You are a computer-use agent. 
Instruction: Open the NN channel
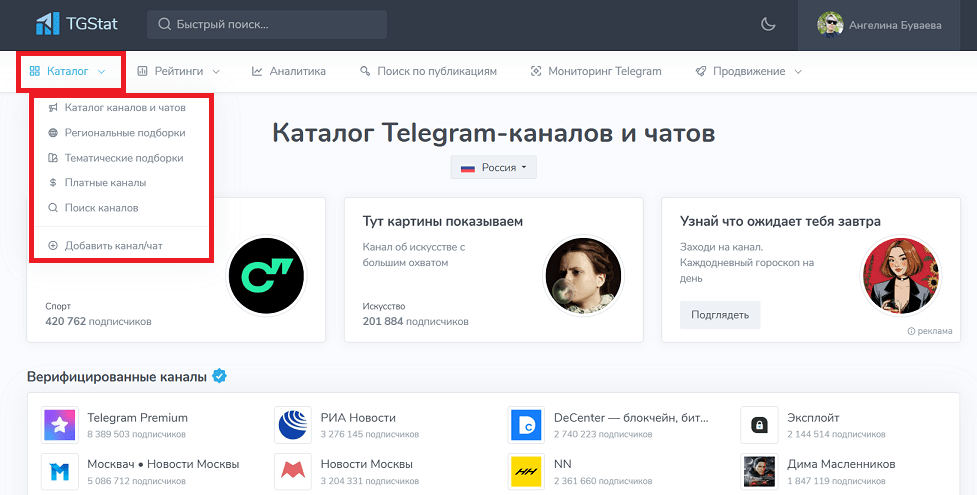click(x=563, y=464)
